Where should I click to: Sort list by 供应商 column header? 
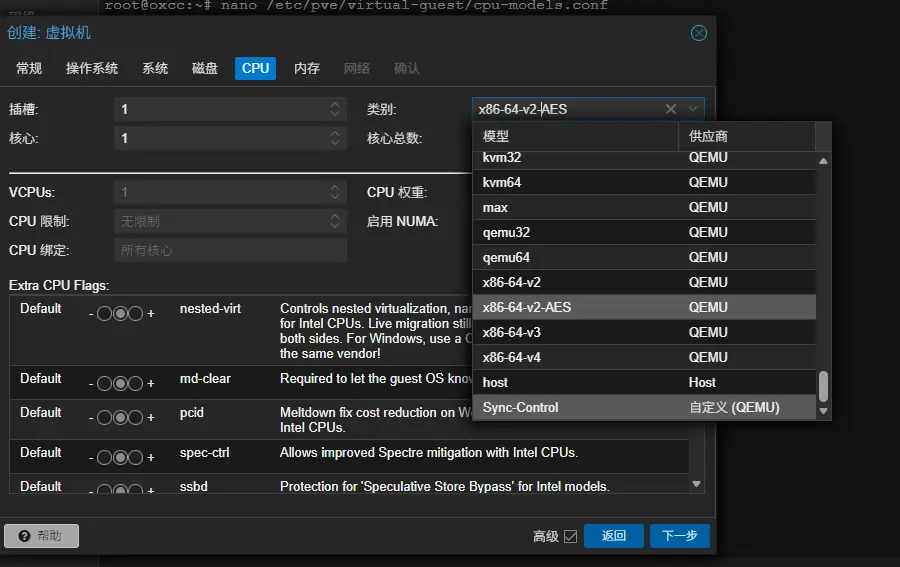747,137
